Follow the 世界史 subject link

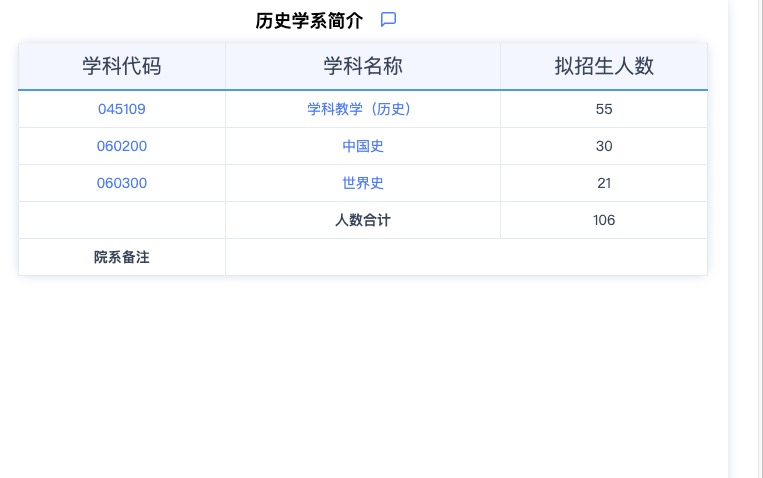click(x=363, y=183)
